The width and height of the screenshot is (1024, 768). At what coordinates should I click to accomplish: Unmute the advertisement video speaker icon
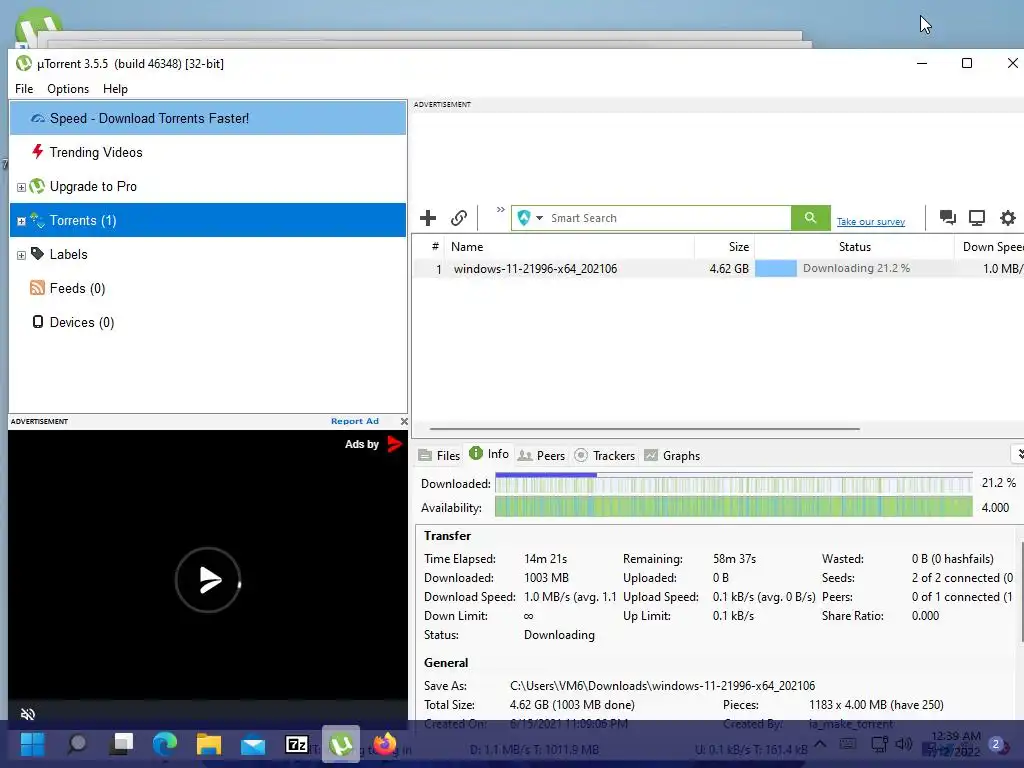27,714
